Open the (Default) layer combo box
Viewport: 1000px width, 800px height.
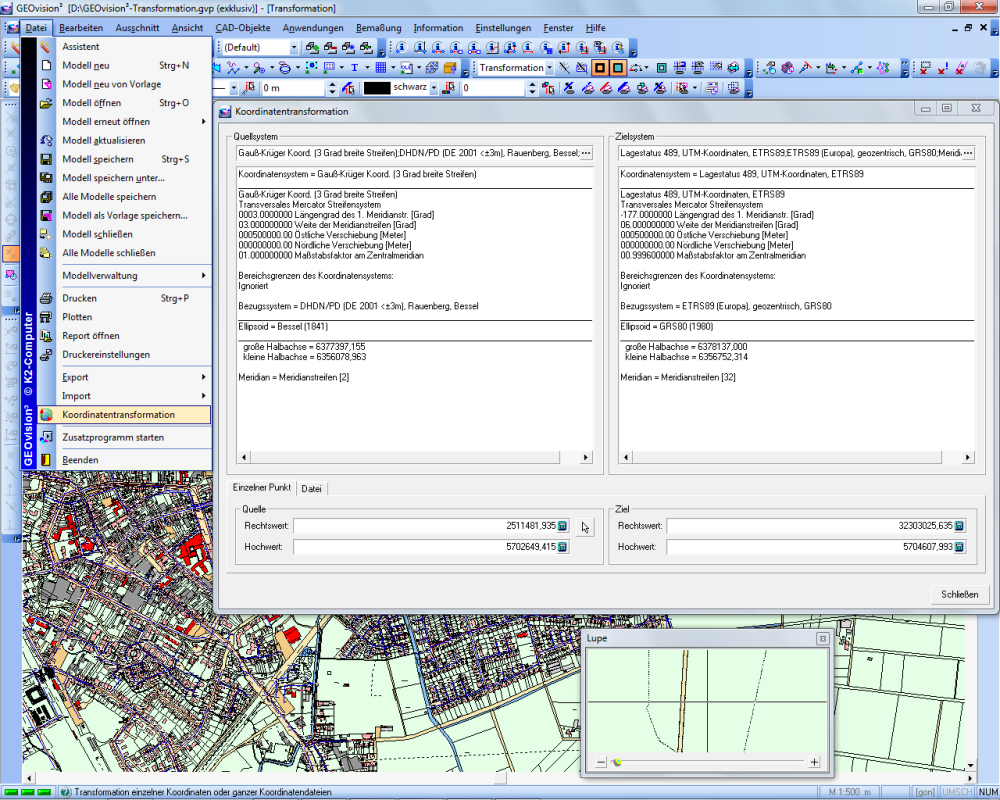tap(260, 47)
